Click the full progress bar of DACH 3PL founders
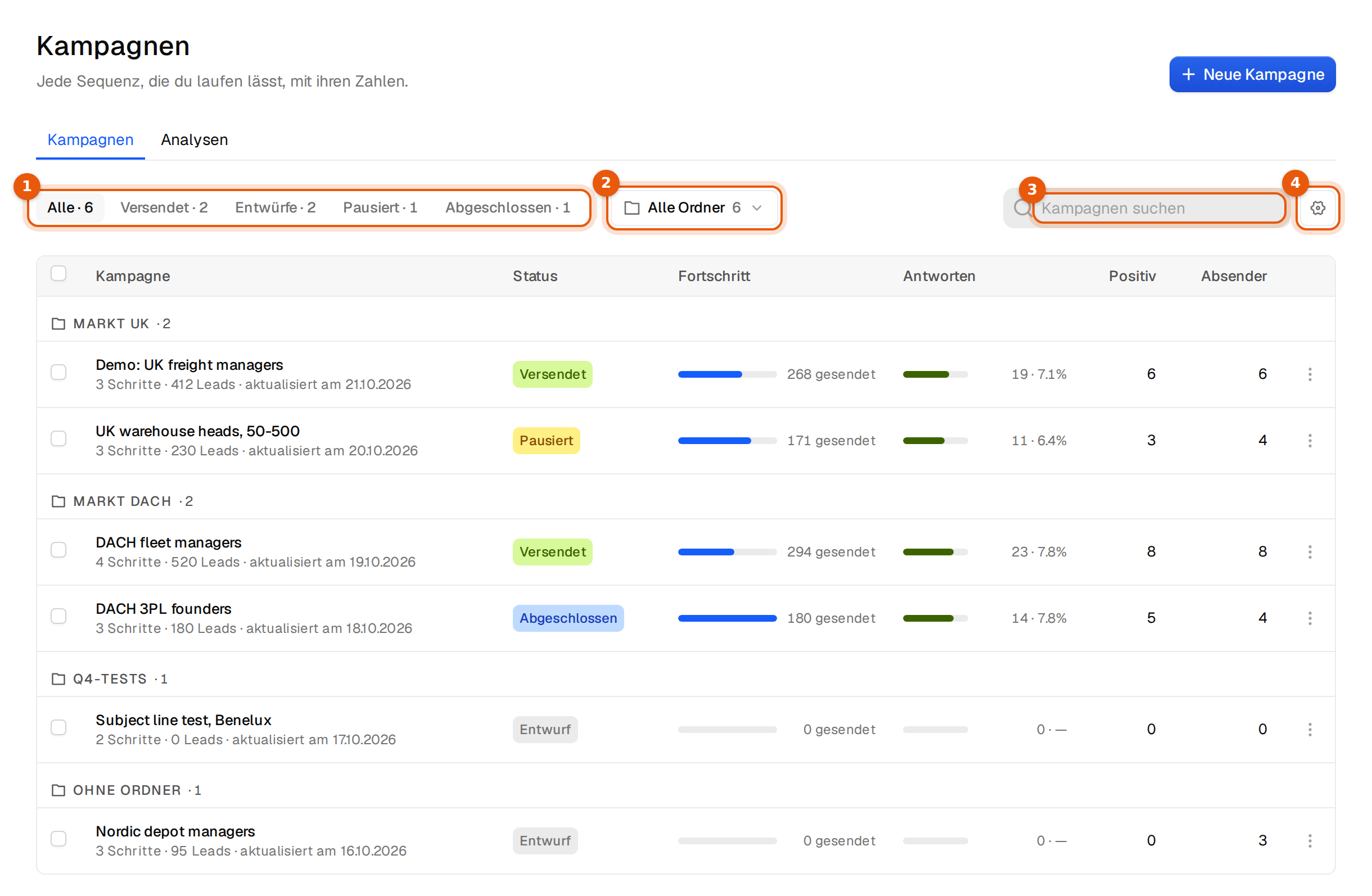Viewport: 1372px width, 896px height. (x=727, y=618)
